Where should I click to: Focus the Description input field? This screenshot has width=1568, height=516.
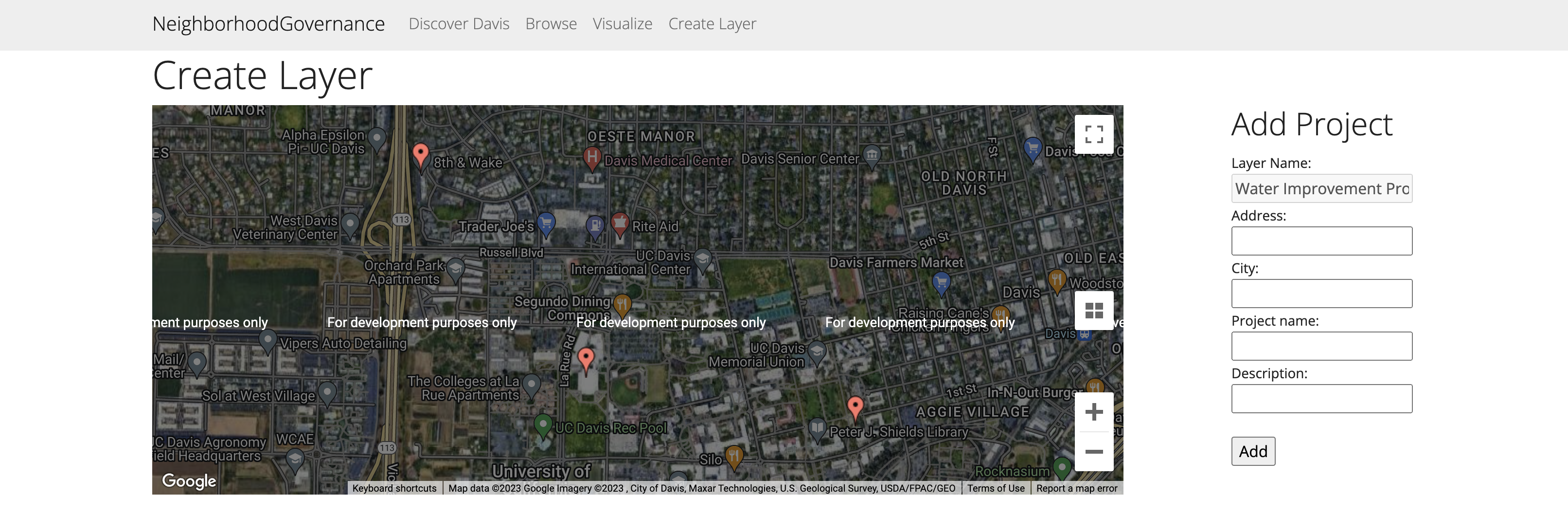pos(1321,398)
